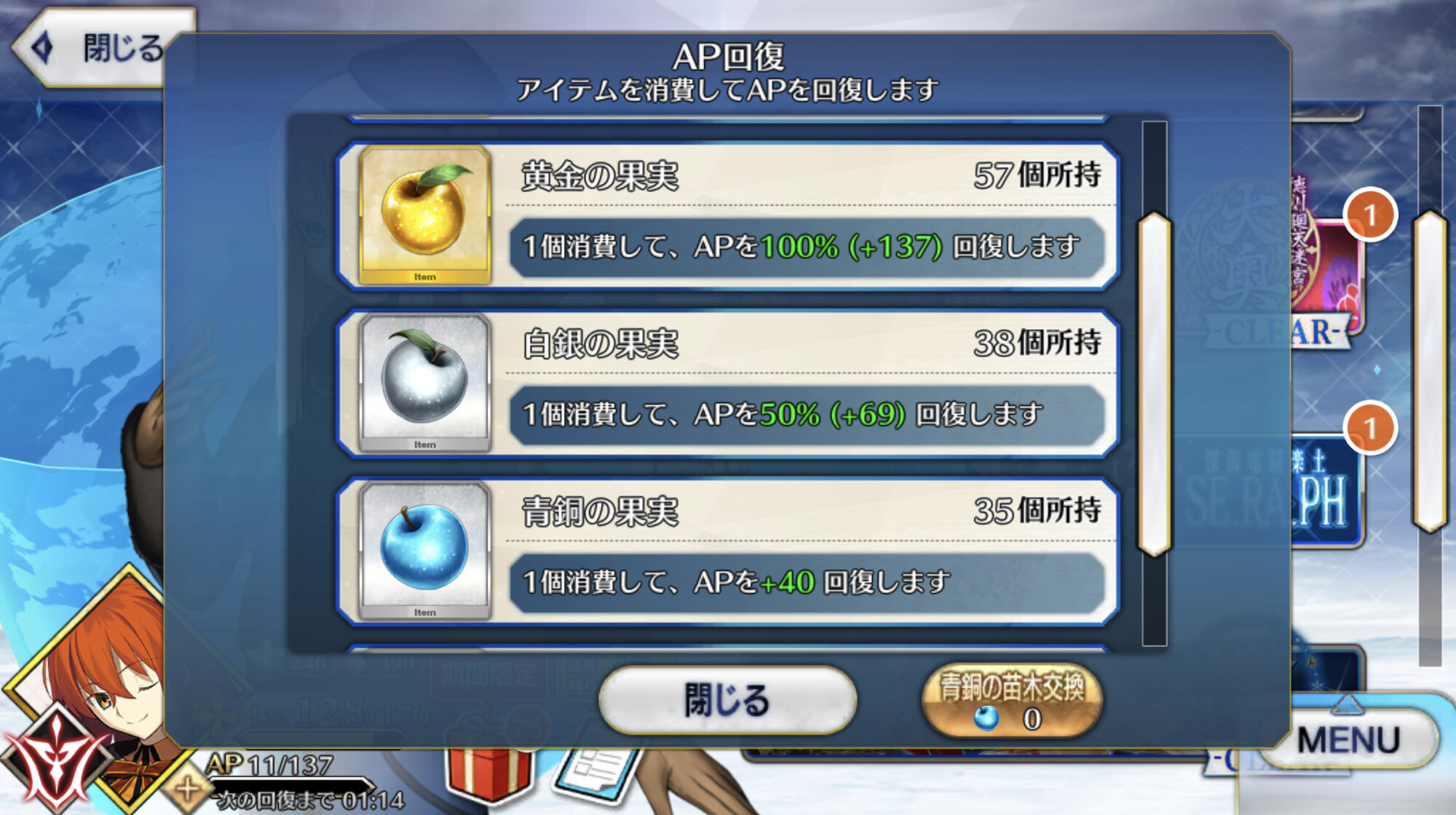Select the Silver Fruit apple icon
Image resolution: width=1456 pixels, height=815 pixels.
[x=425, y=383]
